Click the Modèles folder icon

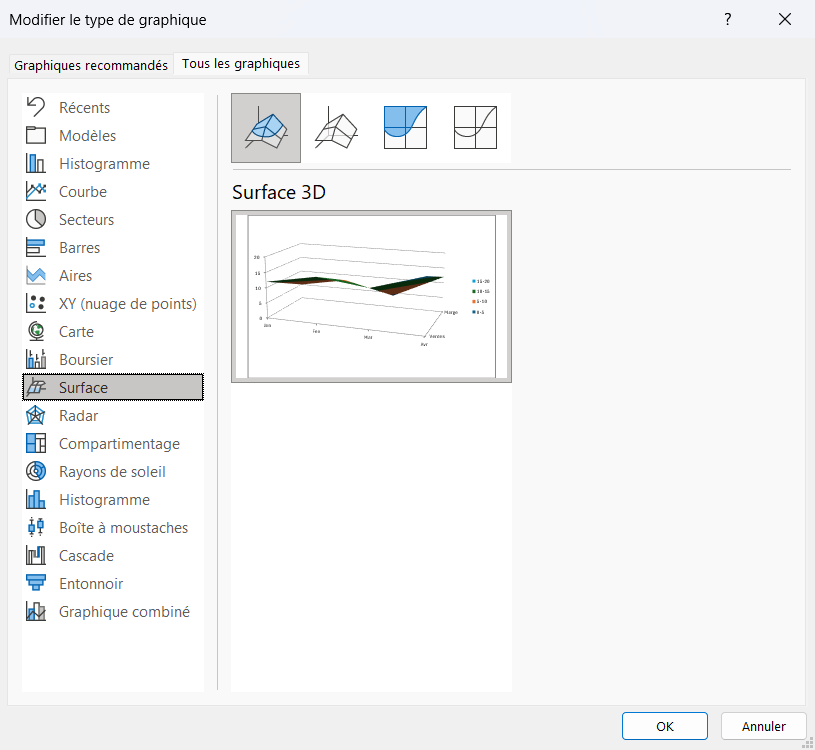(x=36, y=135)
